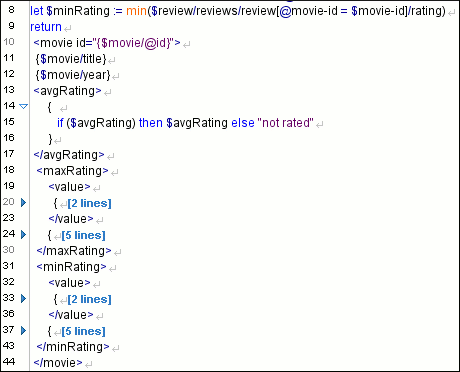Expand the folded block at line 20
The width and height of the screenshot is (460, 372).
[x=23, y=202]
